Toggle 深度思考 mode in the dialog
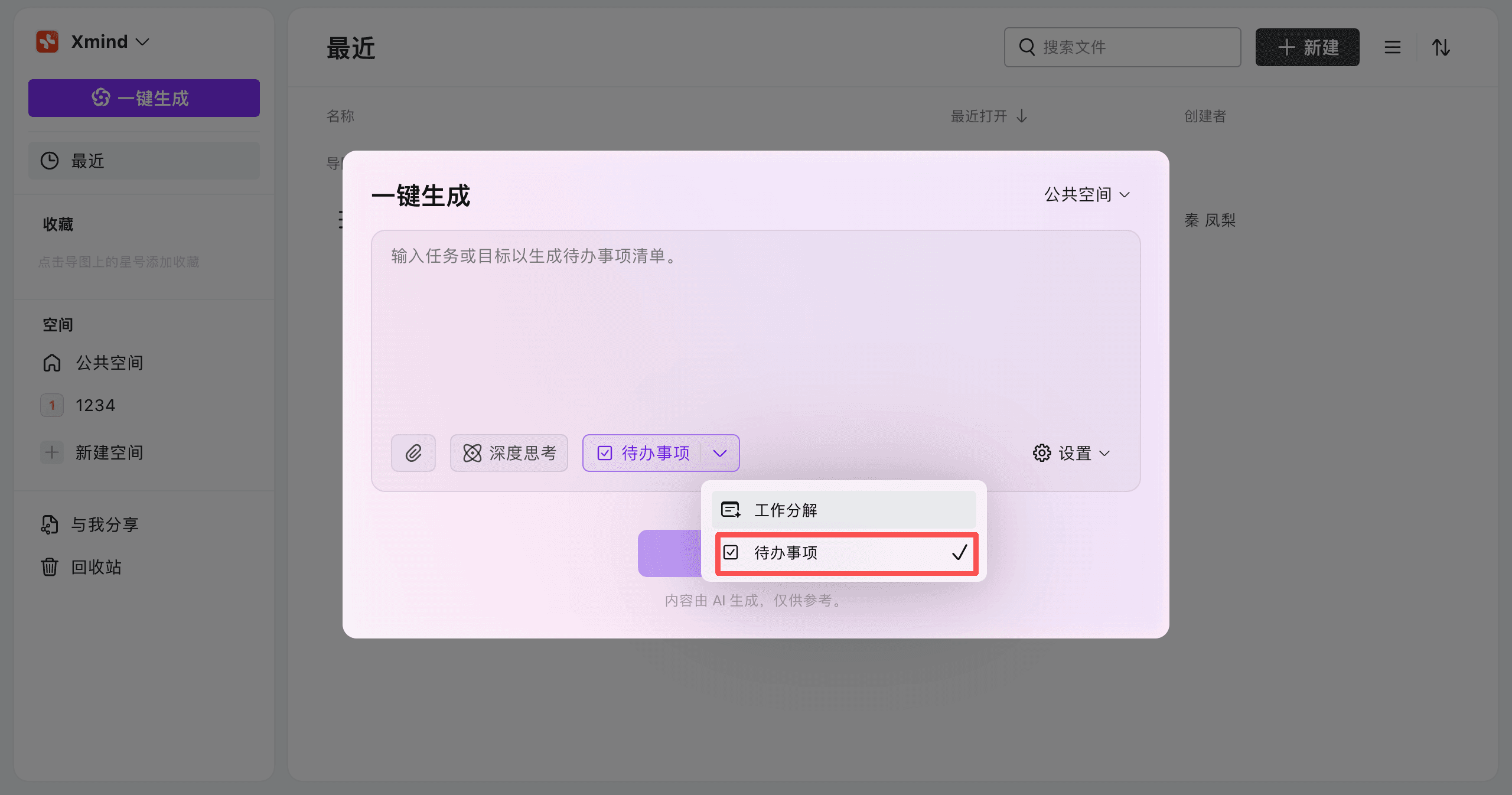 (509, 453)
